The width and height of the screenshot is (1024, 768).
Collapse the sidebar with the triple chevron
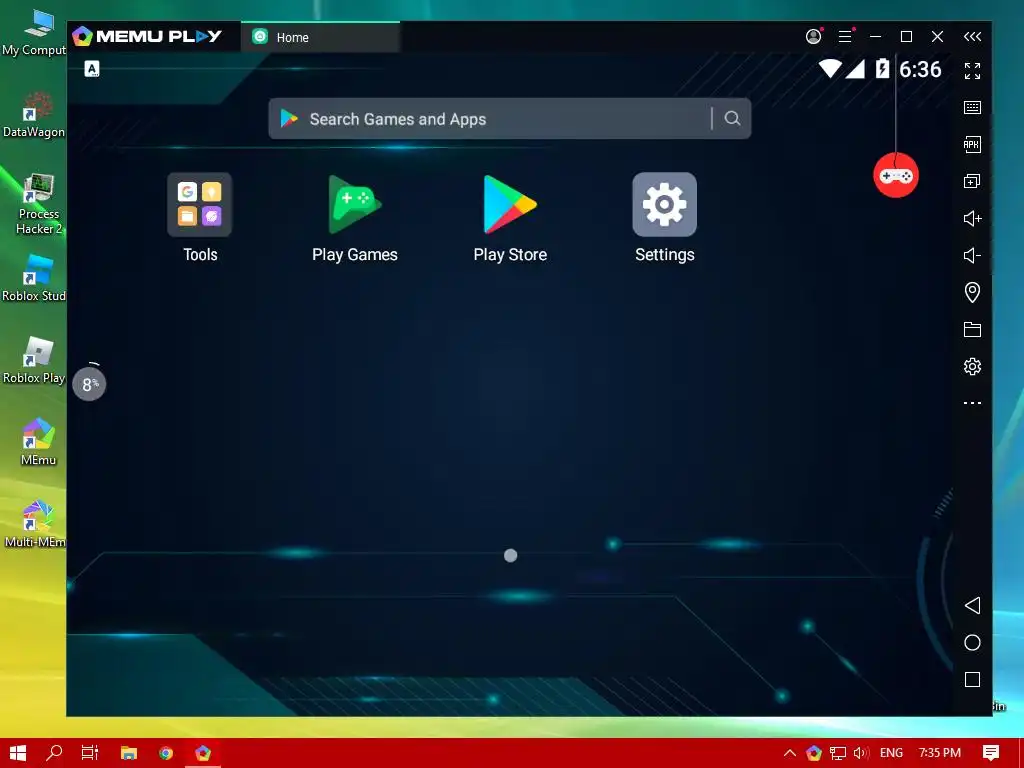[972, 37]
